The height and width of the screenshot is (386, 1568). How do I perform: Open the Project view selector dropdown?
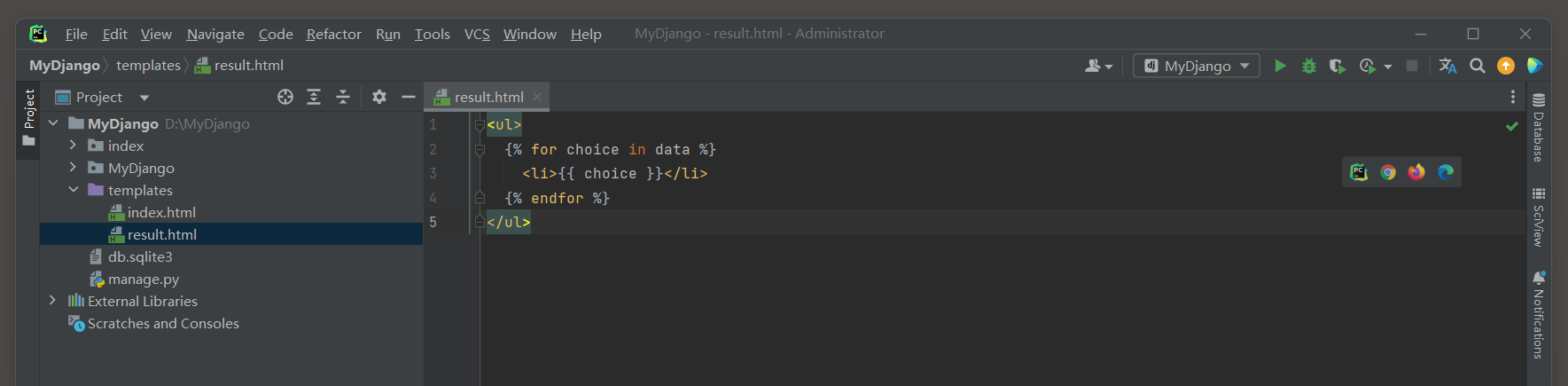[x=102, y=97]
